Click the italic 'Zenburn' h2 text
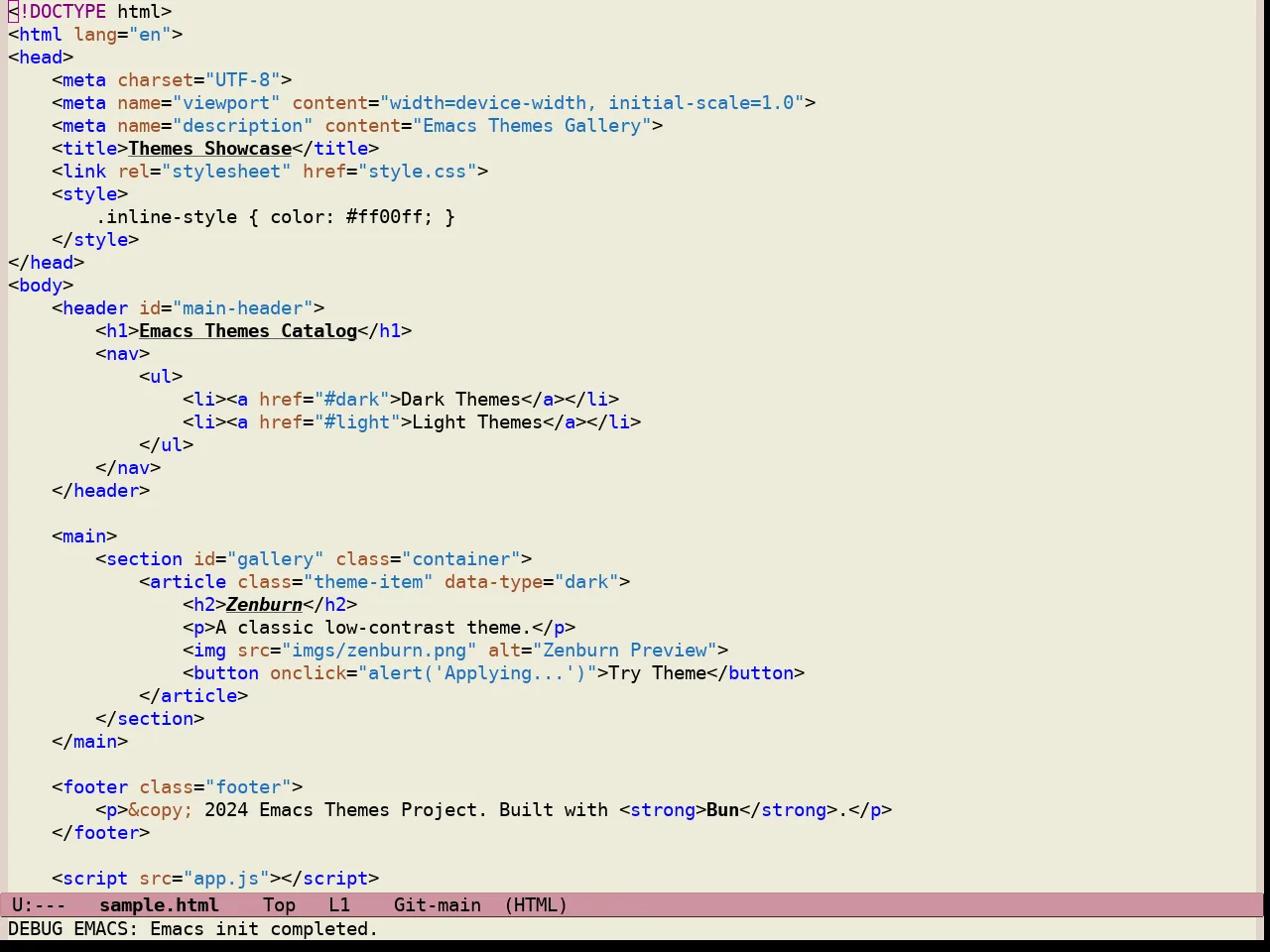 point(264,605)
